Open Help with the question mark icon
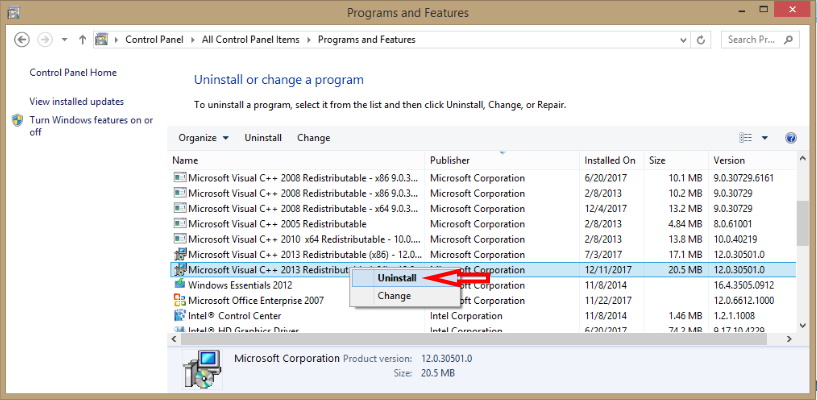 [790, 138]
